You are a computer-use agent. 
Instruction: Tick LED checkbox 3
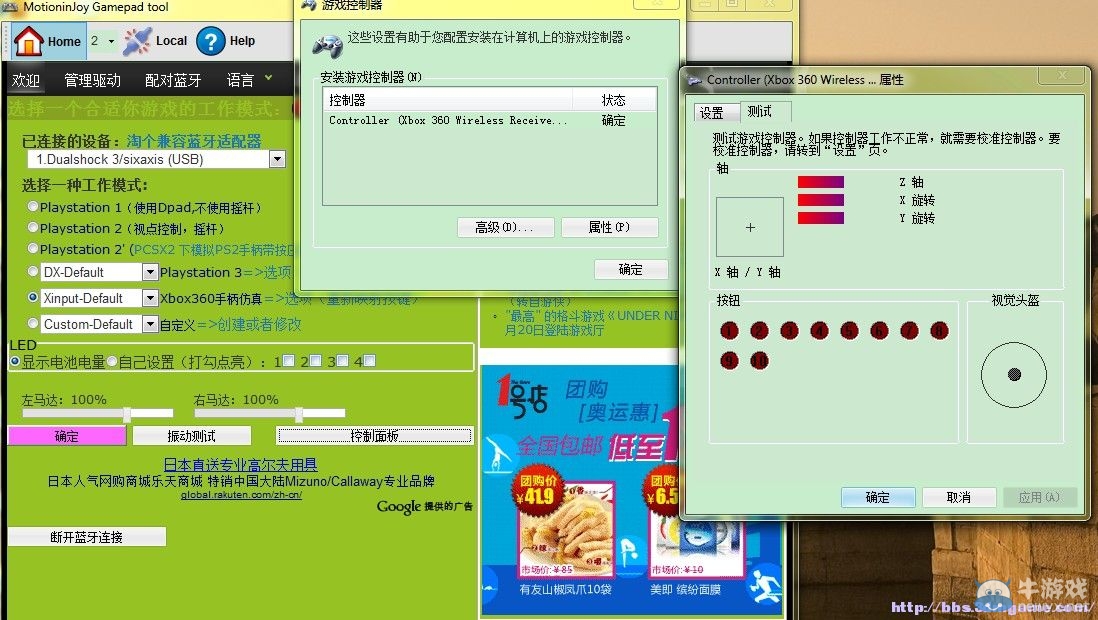[342, 361]
